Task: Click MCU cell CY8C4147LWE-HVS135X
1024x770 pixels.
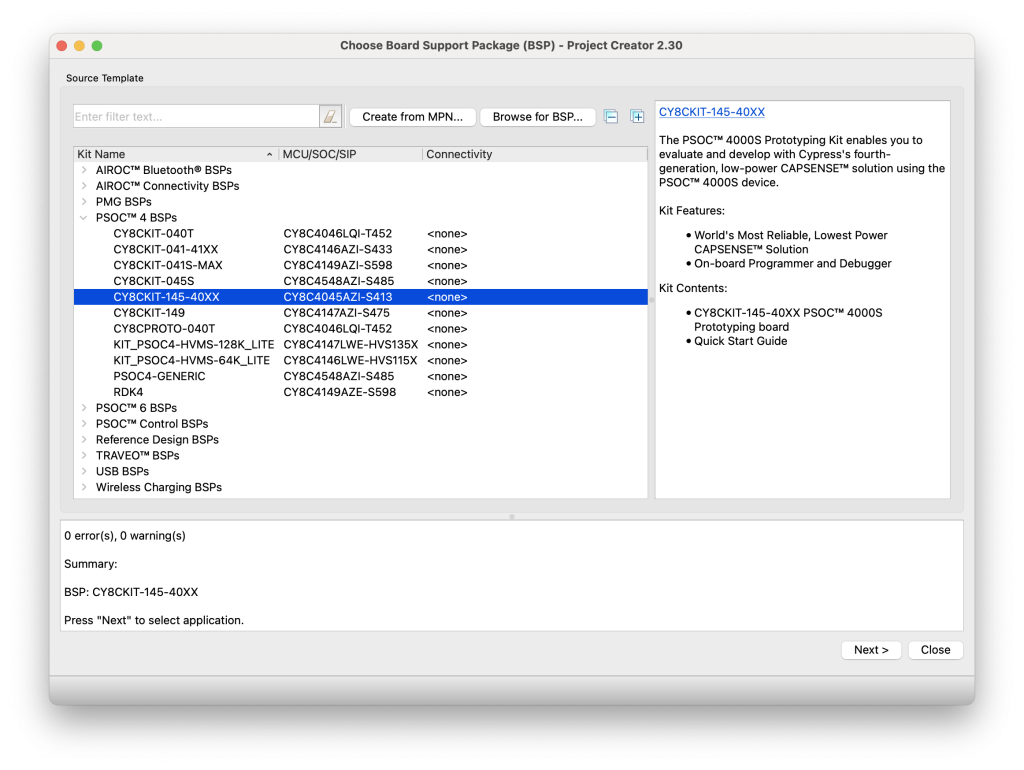Action: (x=351, y=345)
